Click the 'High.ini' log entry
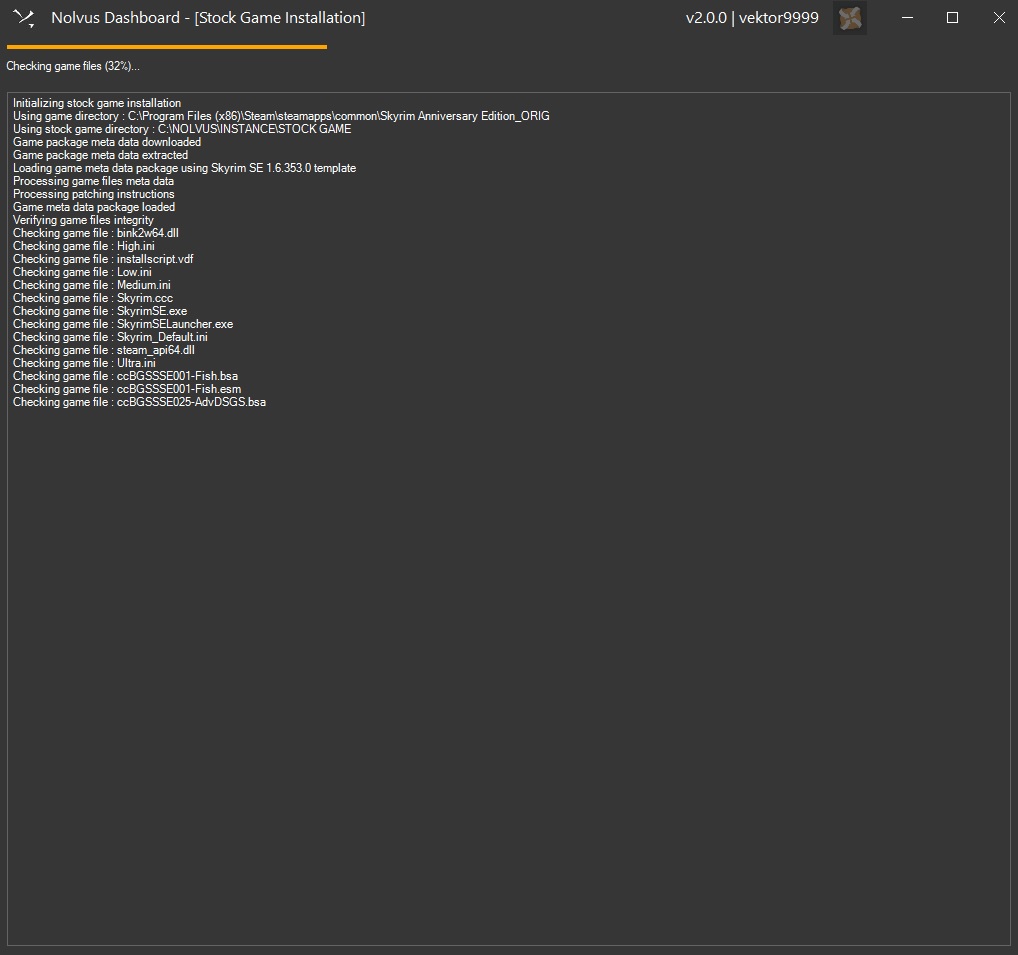Image resolution: width=1018 pixels, height=955 pixels. [84, 246]
